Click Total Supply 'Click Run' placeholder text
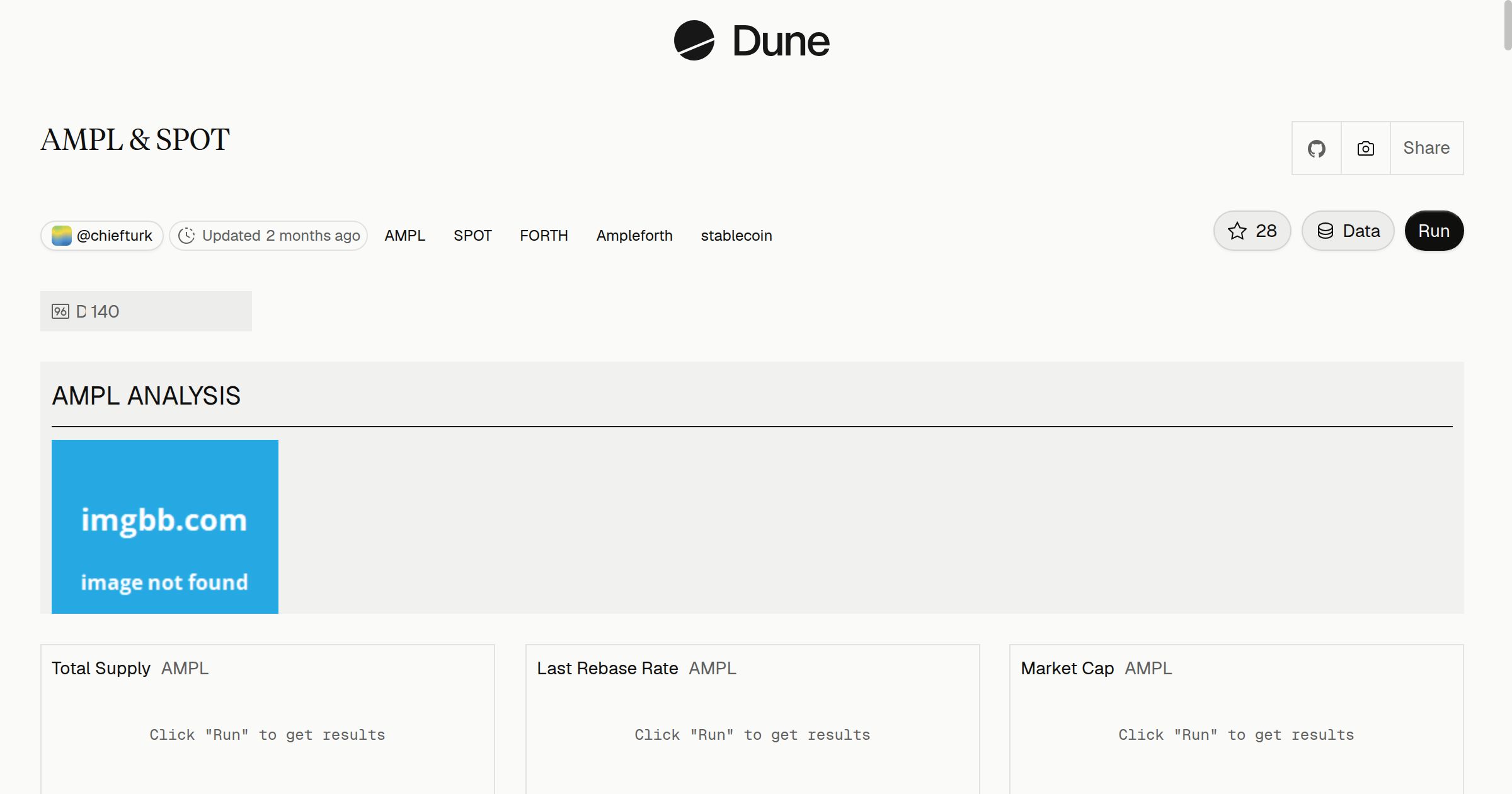 [x=267, y=735]
